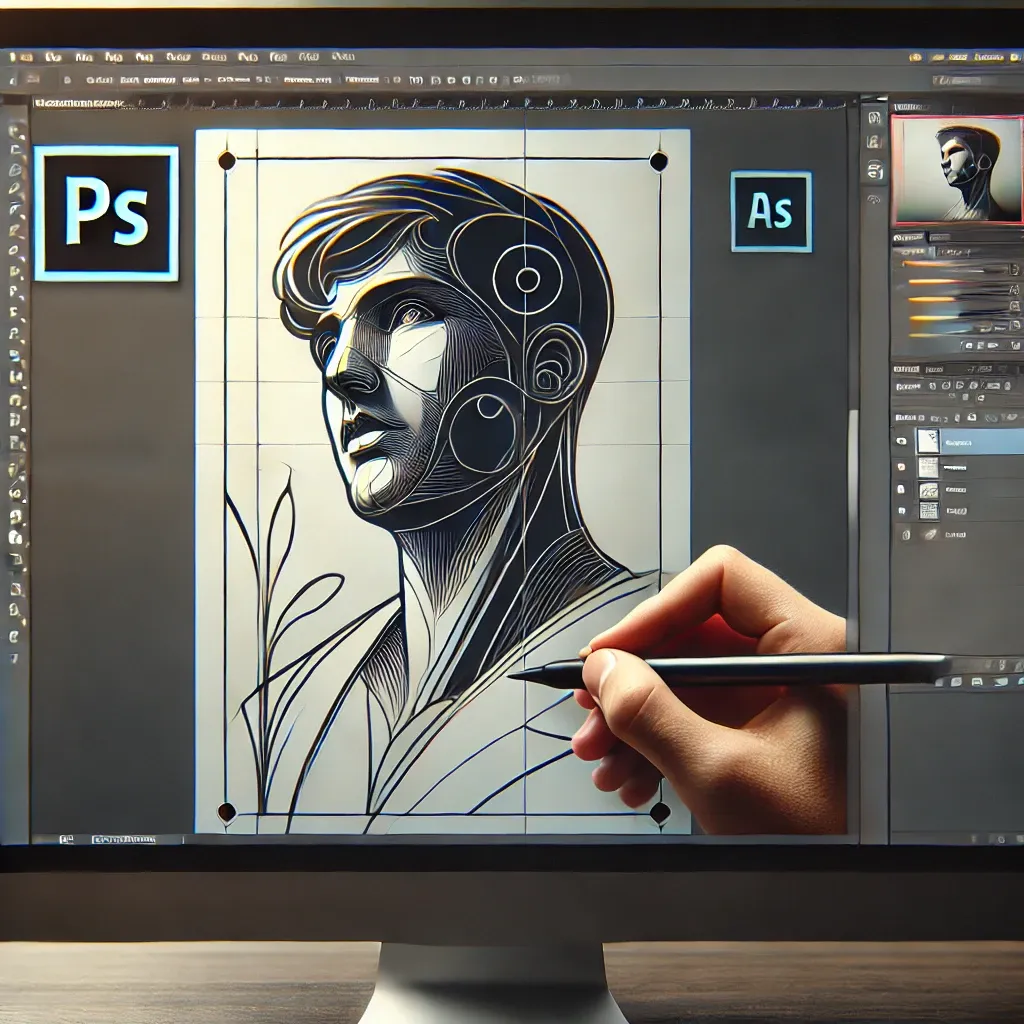Click the portrait preview thumbnail in navigator
This screenshot has width=1024, height=1024.
(956, 169)
